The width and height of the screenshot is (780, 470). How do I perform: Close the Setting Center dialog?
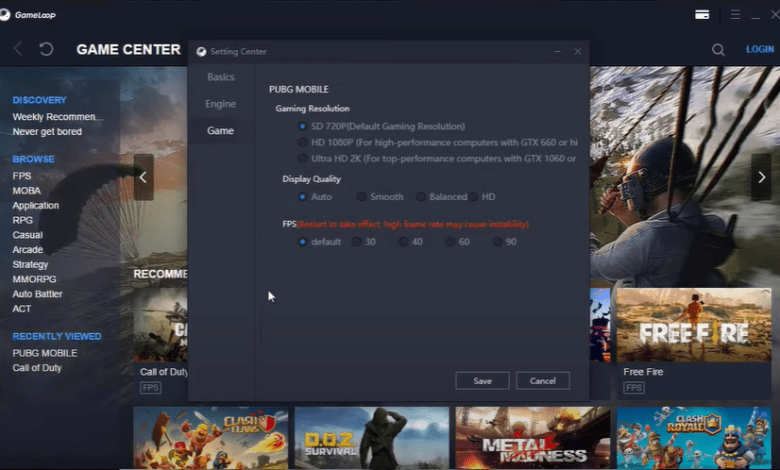click(x=578, y=51)
